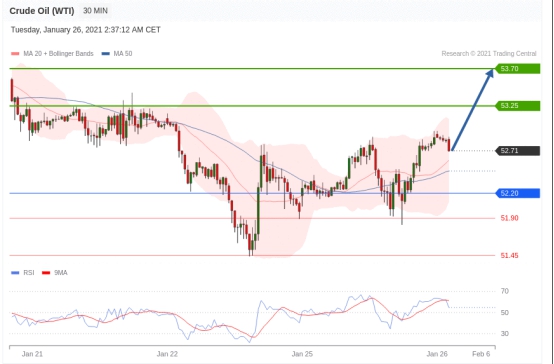Image resolution: width=554 pixels, height=364 pixels.
Task: Click the Jan 21 date axis label
Action: pyautogui.click(x=32, y=354)
